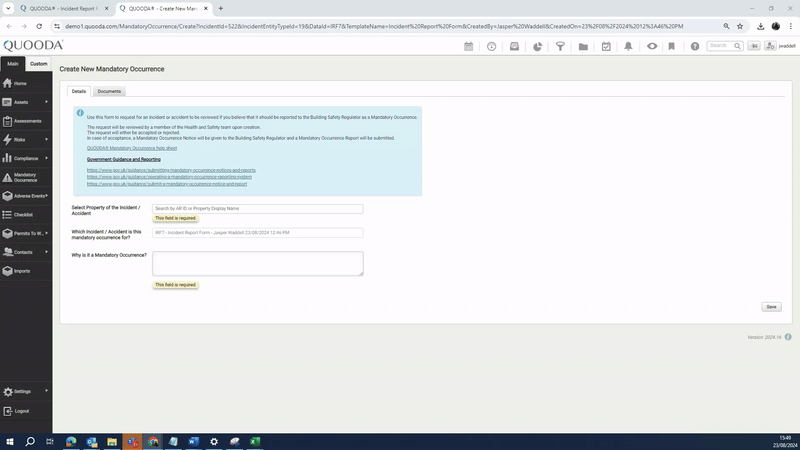Open the browser downloads icon
This screenshot has width=800, height=450.
(760, 26)
